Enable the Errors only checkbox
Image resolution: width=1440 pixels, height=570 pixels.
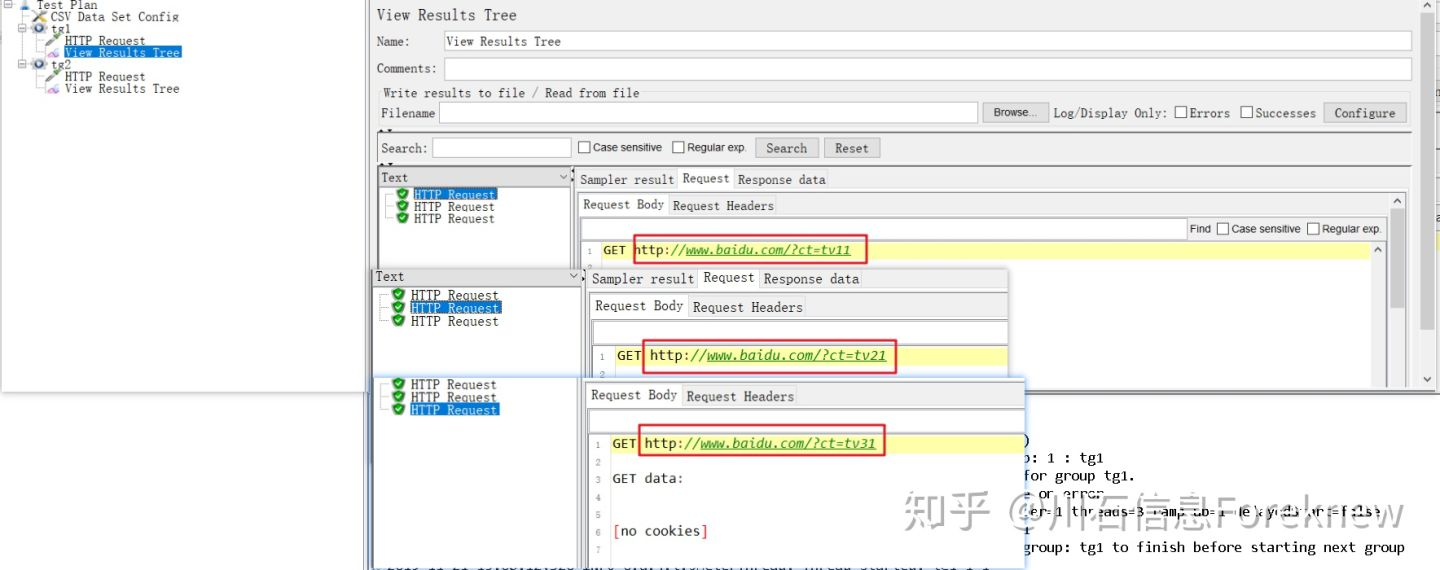pos(1181,112)
